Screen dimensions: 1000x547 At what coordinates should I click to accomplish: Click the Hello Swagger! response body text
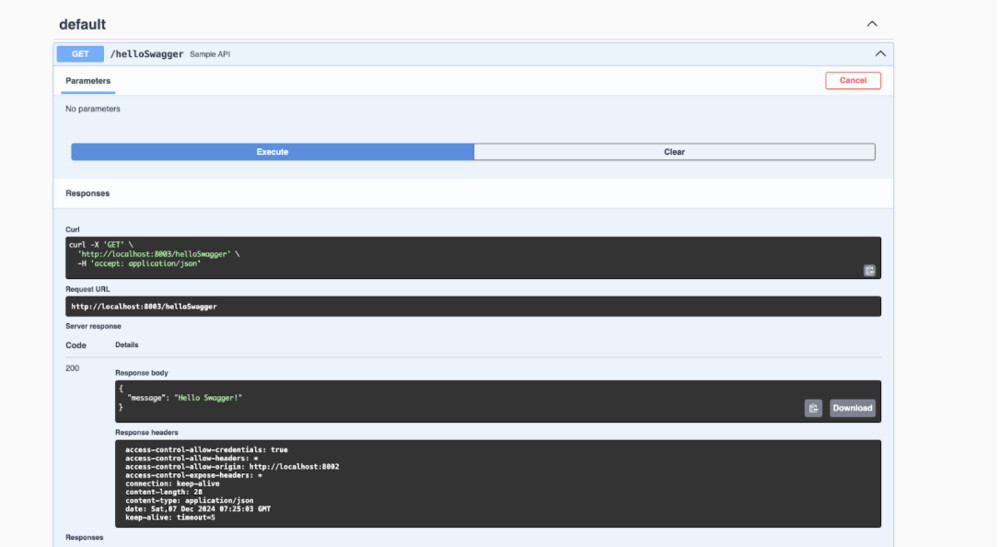[x=208, y=398]
